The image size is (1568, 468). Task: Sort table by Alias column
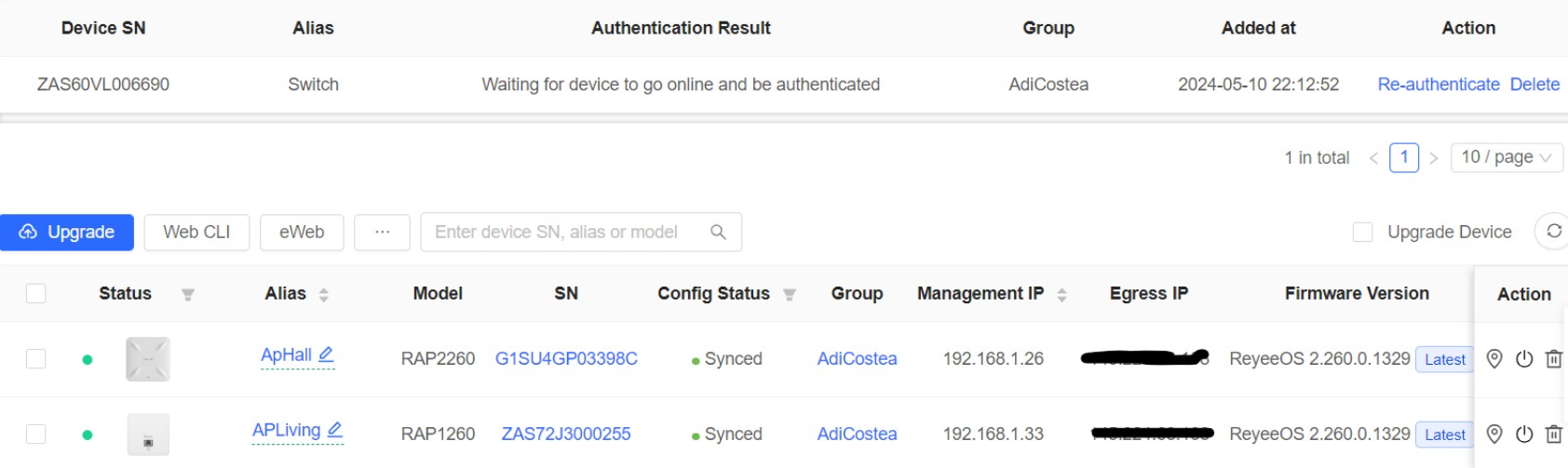[323, 295]
